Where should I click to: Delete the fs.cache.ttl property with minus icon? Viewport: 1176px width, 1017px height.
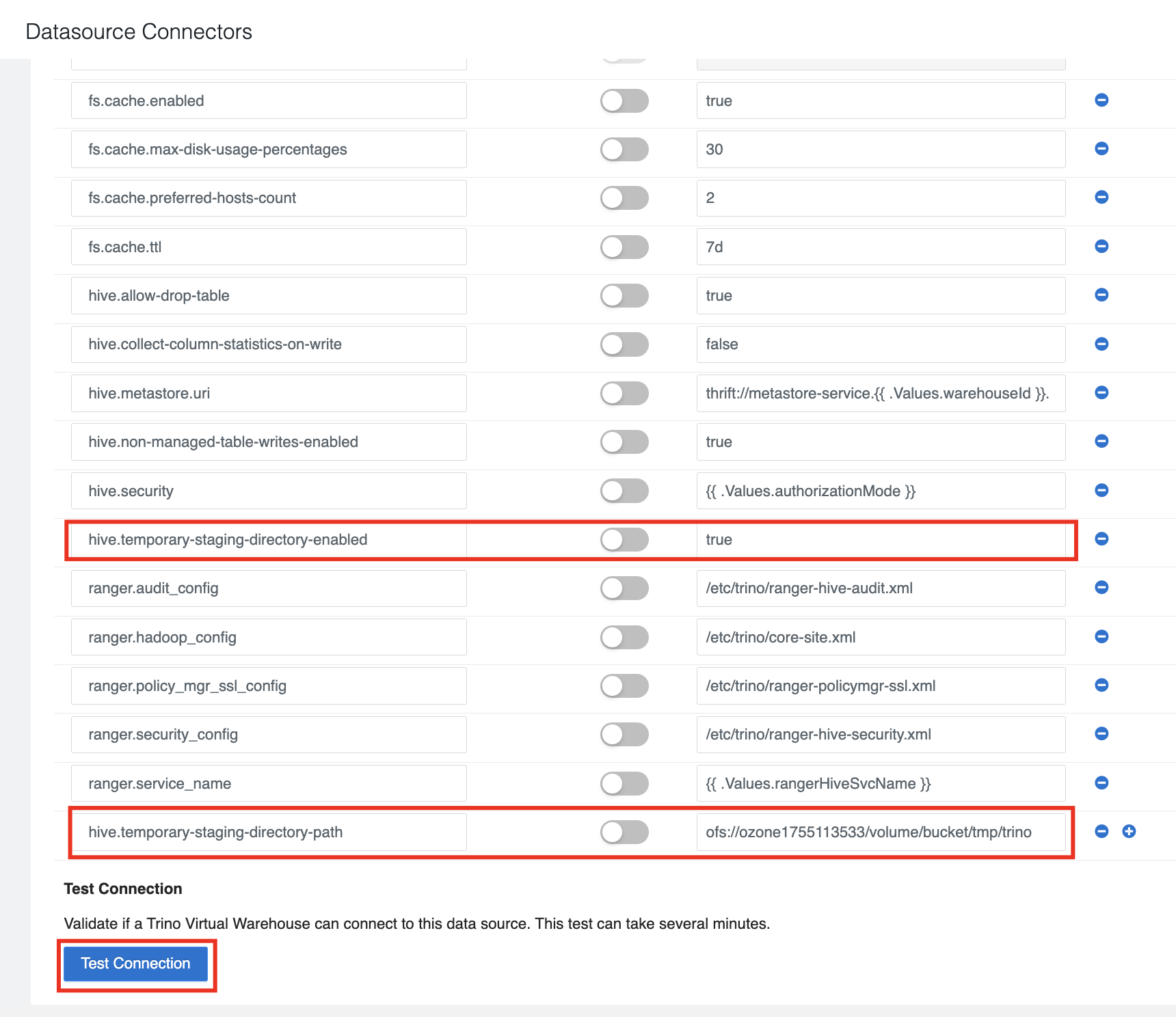pyautogui.click(x=1101, y=247)
